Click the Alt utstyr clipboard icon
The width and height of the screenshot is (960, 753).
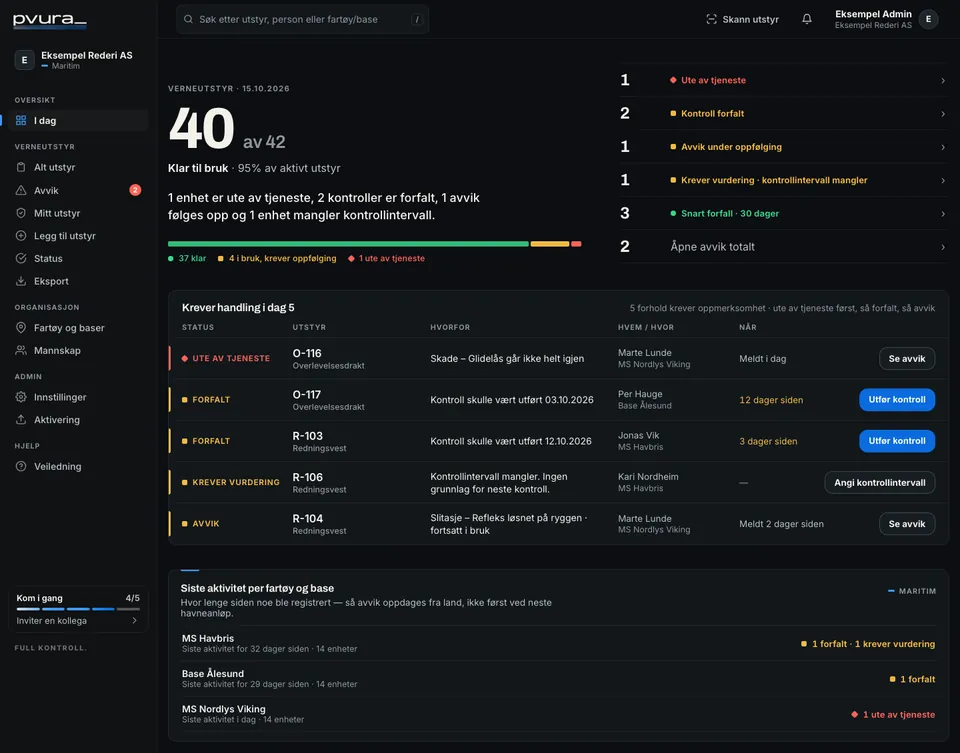21,167
